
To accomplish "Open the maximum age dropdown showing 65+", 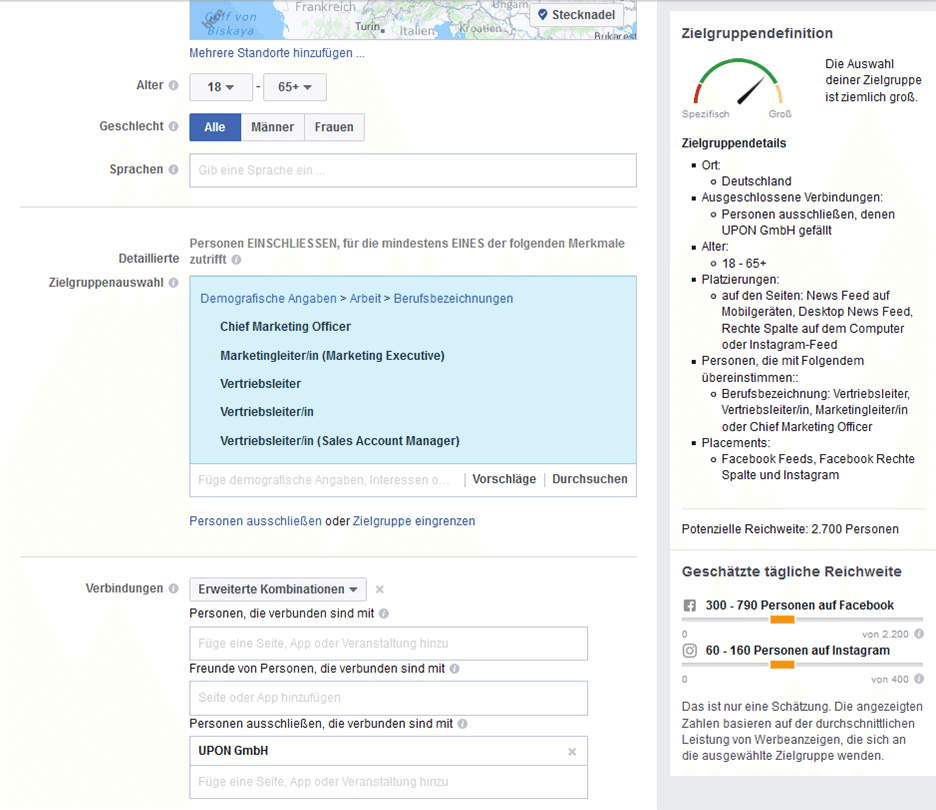I will [295, 87].
